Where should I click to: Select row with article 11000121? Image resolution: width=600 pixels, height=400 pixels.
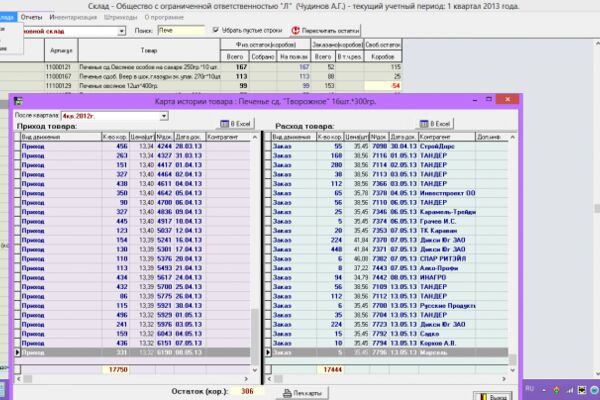click(x=201, y=67)
